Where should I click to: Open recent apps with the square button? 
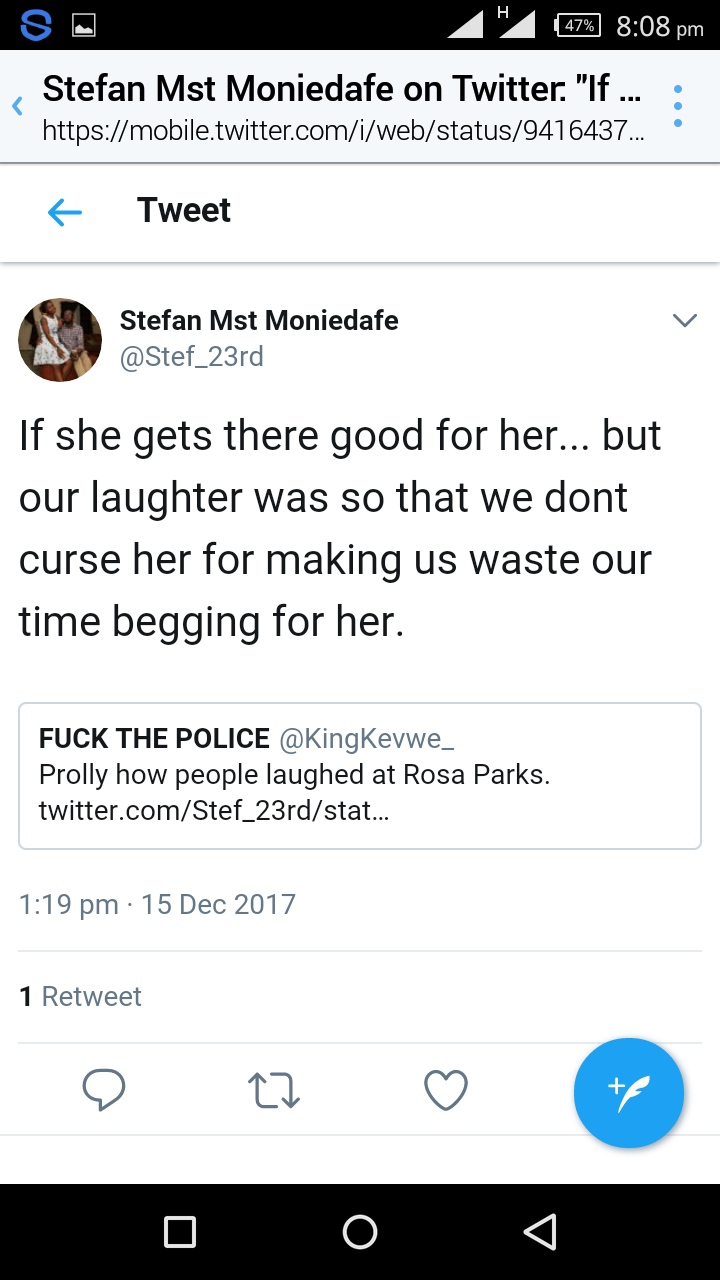(x=180, y=1232)
